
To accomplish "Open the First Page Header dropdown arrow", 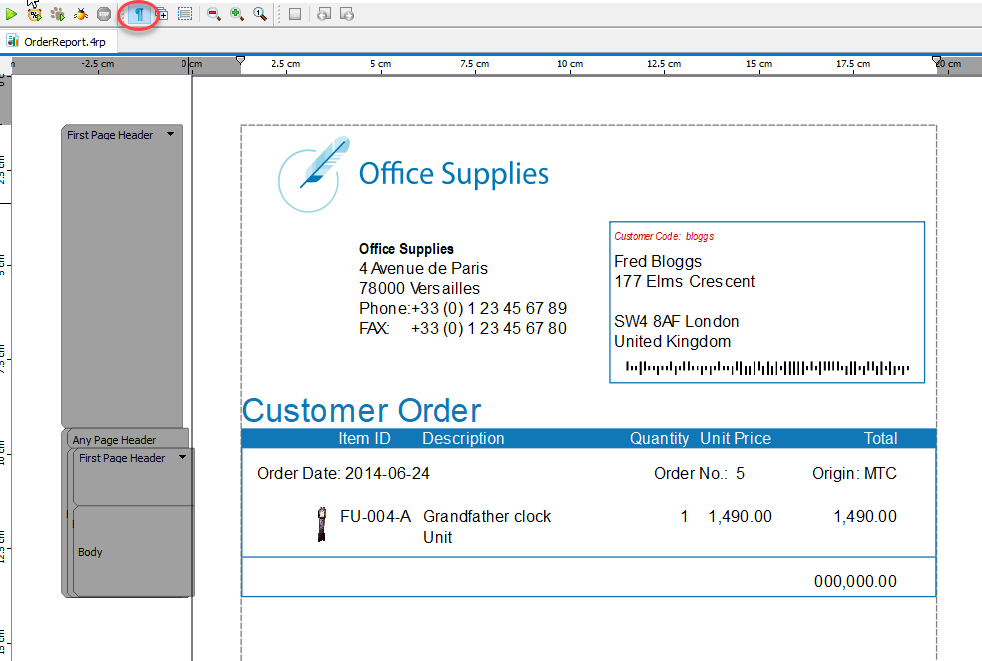I will (x=170, y=134).
